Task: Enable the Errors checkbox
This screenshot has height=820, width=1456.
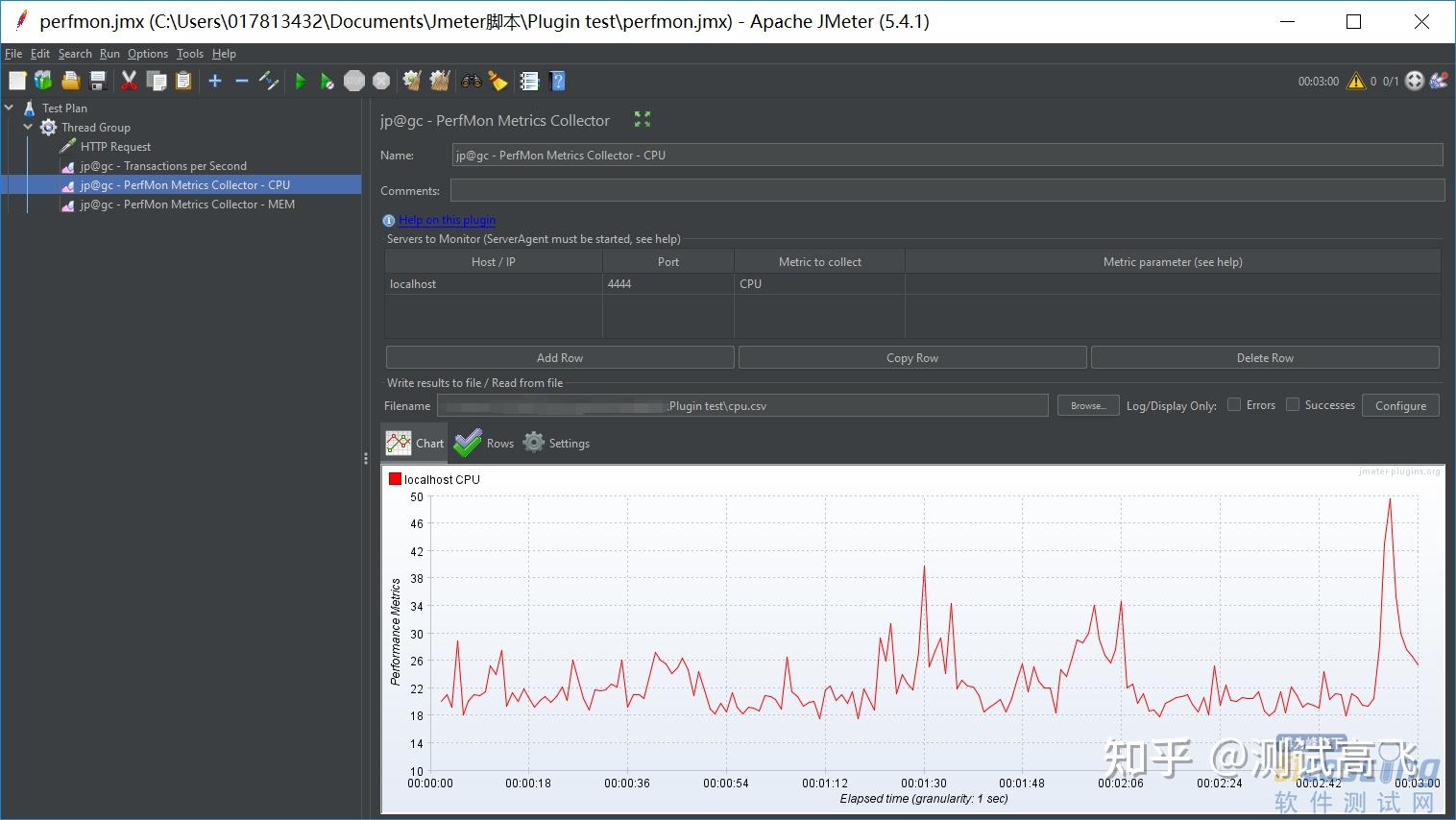Action: pyautogui.click(x=1234, y=405)
